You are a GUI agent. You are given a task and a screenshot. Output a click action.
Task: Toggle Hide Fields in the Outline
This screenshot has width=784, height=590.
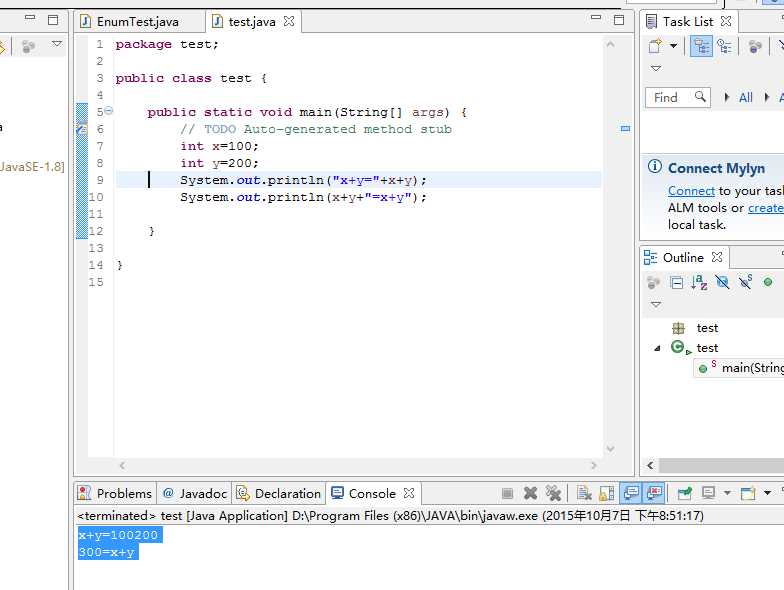pyautogui.click(x=722, y=282)
